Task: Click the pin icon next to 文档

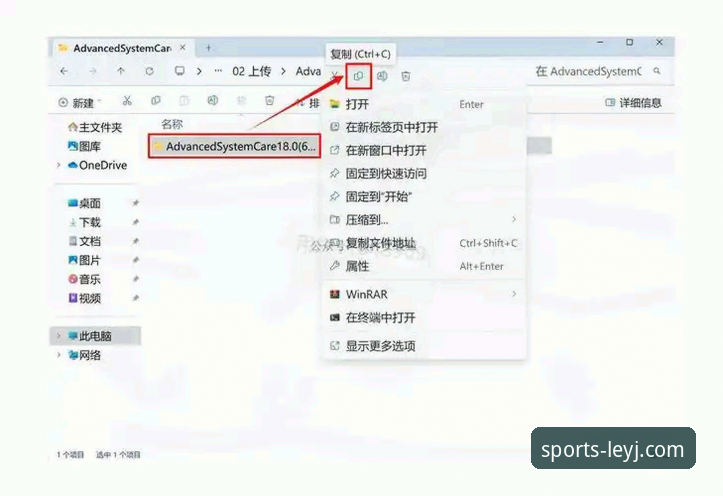Action: [x=136, y=241]
